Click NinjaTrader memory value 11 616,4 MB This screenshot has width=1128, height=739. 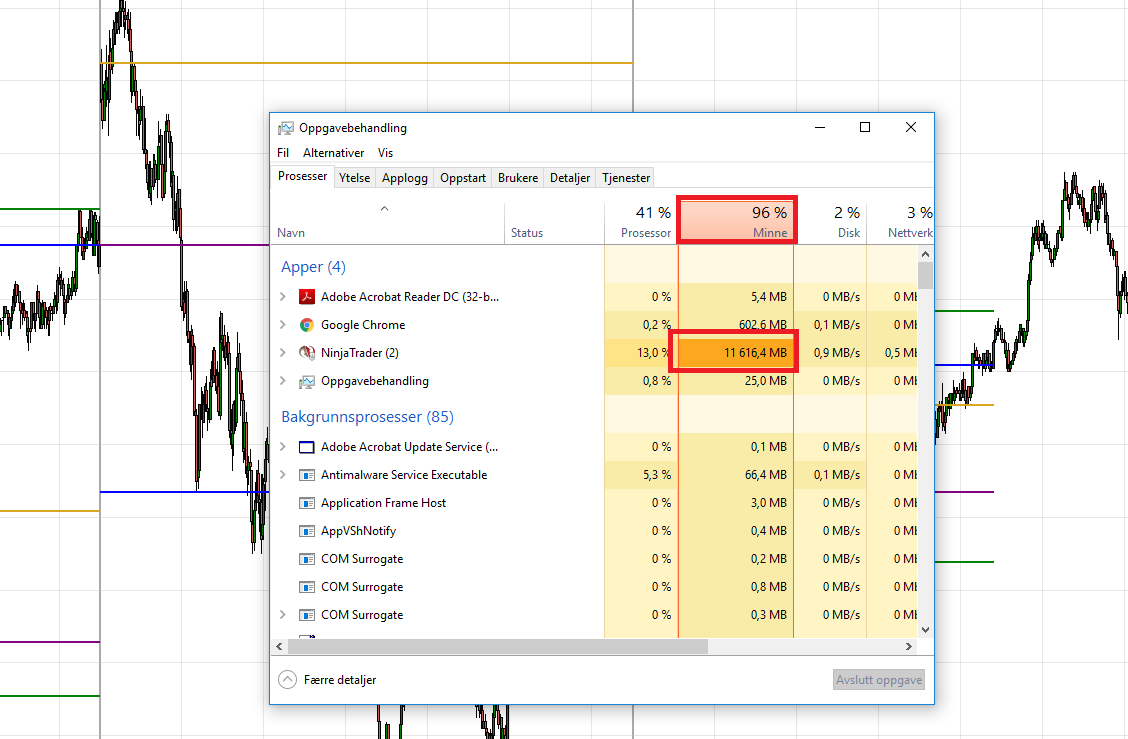click(x=755, y=353)
